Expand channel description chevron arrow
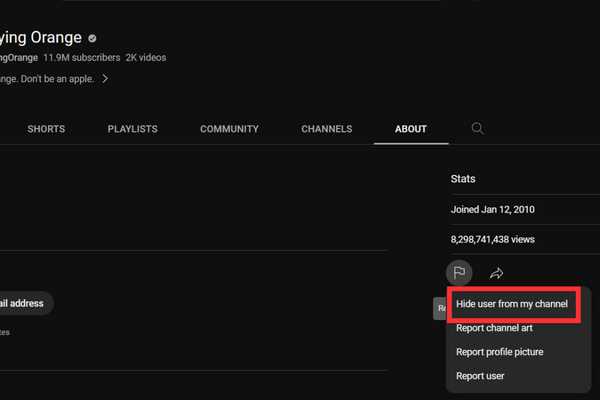Screen dimensions: 600x400 (105, 79)
